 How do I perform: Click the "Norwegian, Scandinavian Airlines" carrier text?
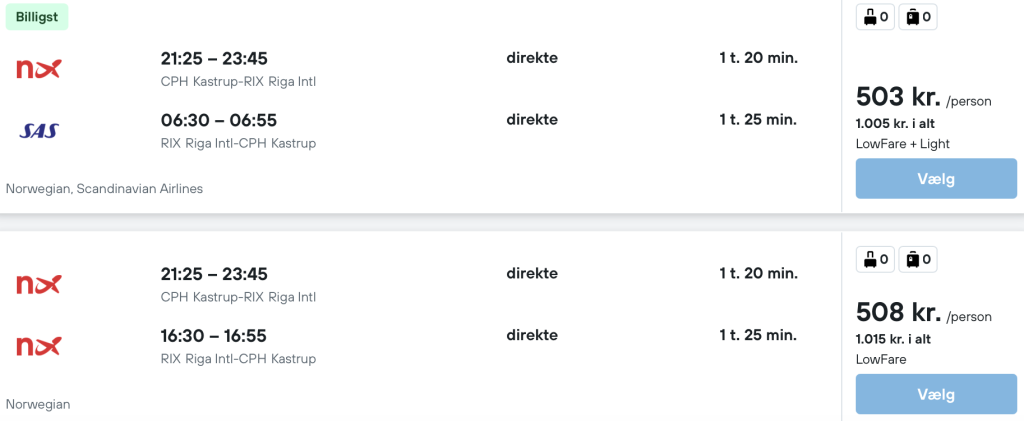(104, 189)
